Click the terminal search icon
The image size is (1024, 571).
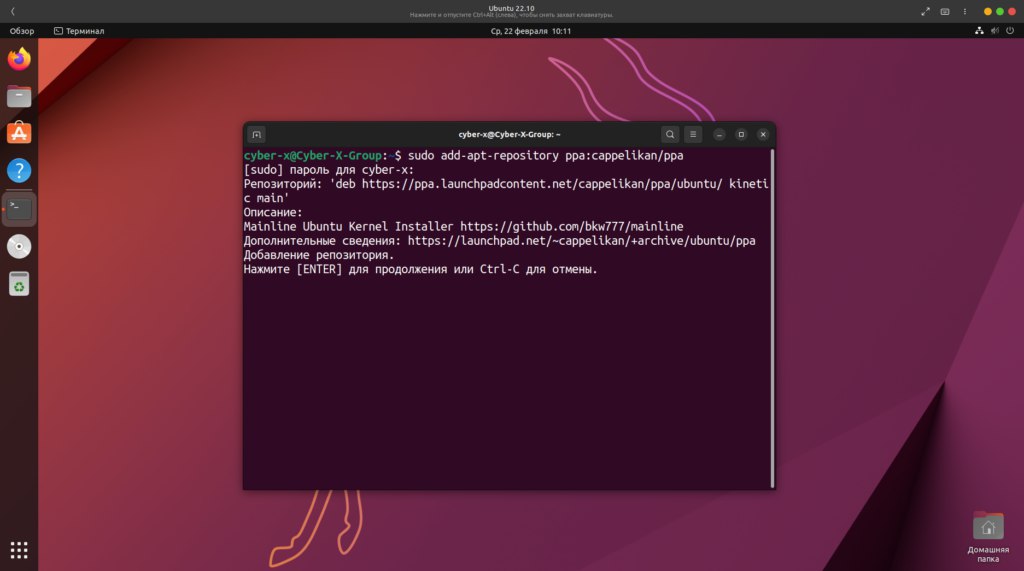point(670,134)
